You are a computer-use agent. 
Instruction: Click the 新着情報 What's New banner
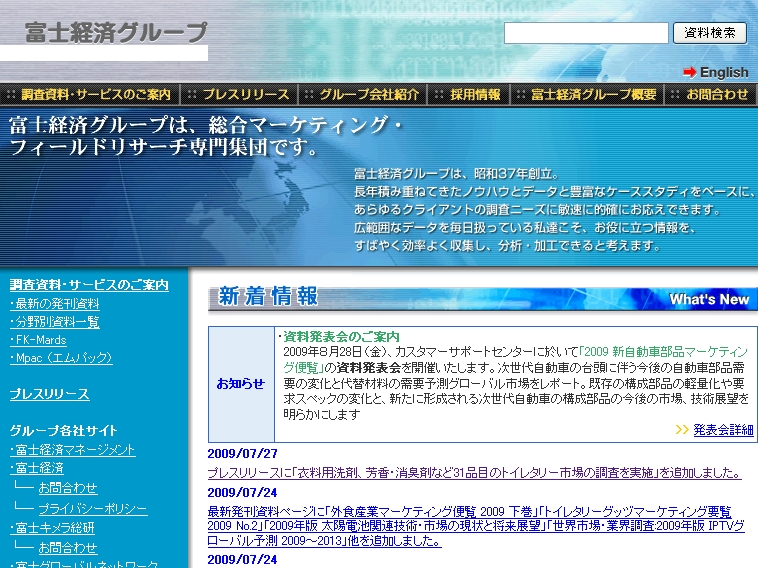pyautogui.click(x=482, y=299)
